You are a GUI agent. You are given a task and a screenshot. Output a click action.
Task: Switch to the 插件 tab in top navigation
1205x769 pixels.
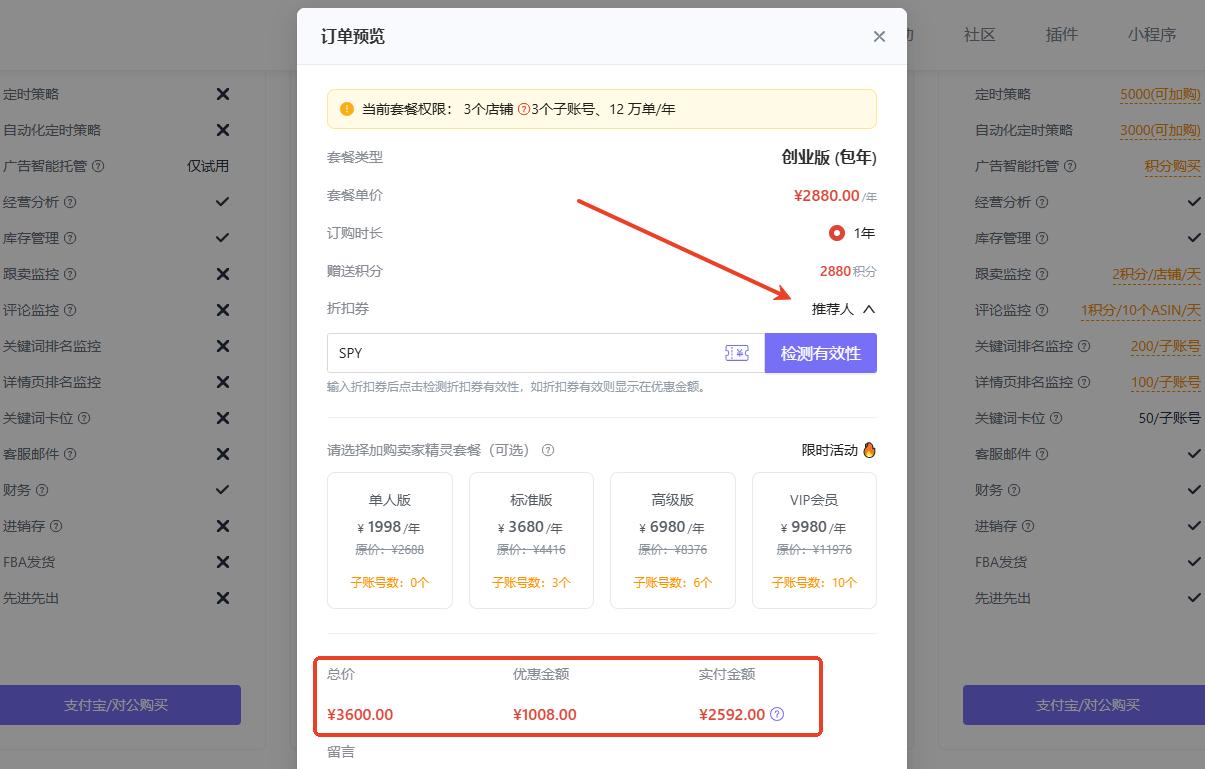1062,35
